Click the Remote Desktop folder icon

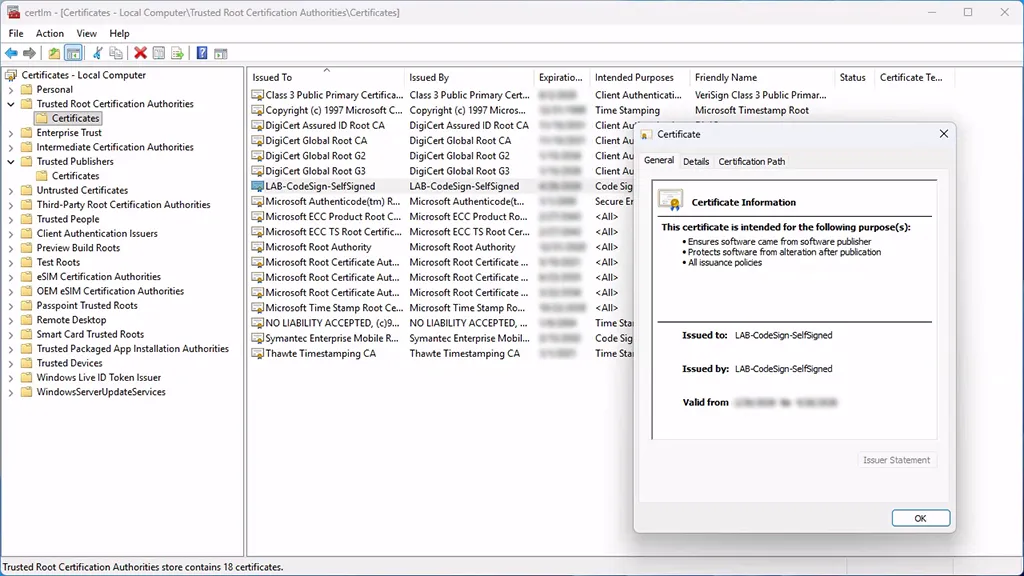pyautogui.click(x=27, y=319)
